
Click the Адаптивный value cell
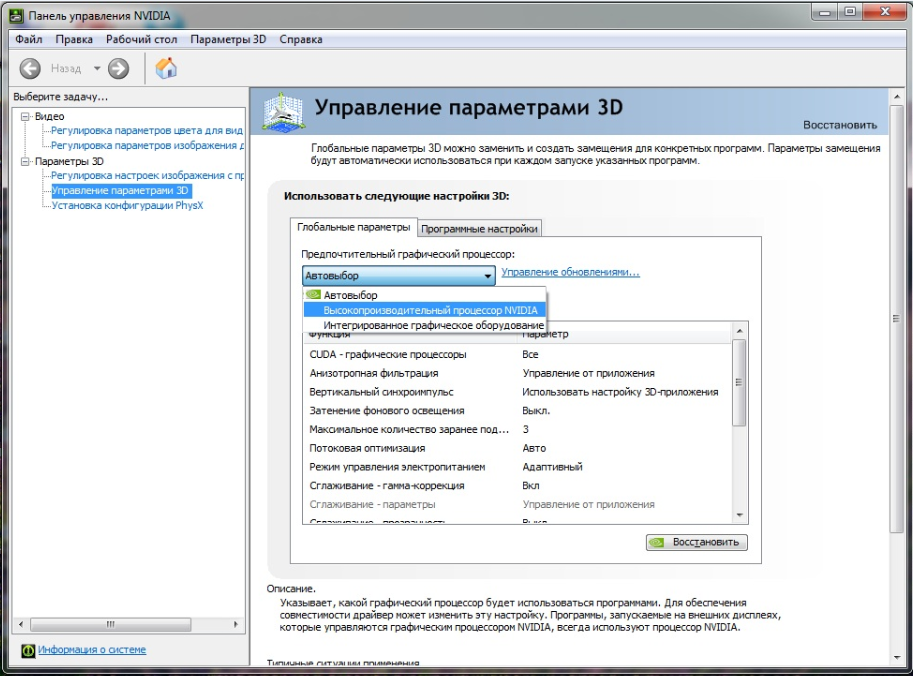pyautogui.click(x=553, y=467)
